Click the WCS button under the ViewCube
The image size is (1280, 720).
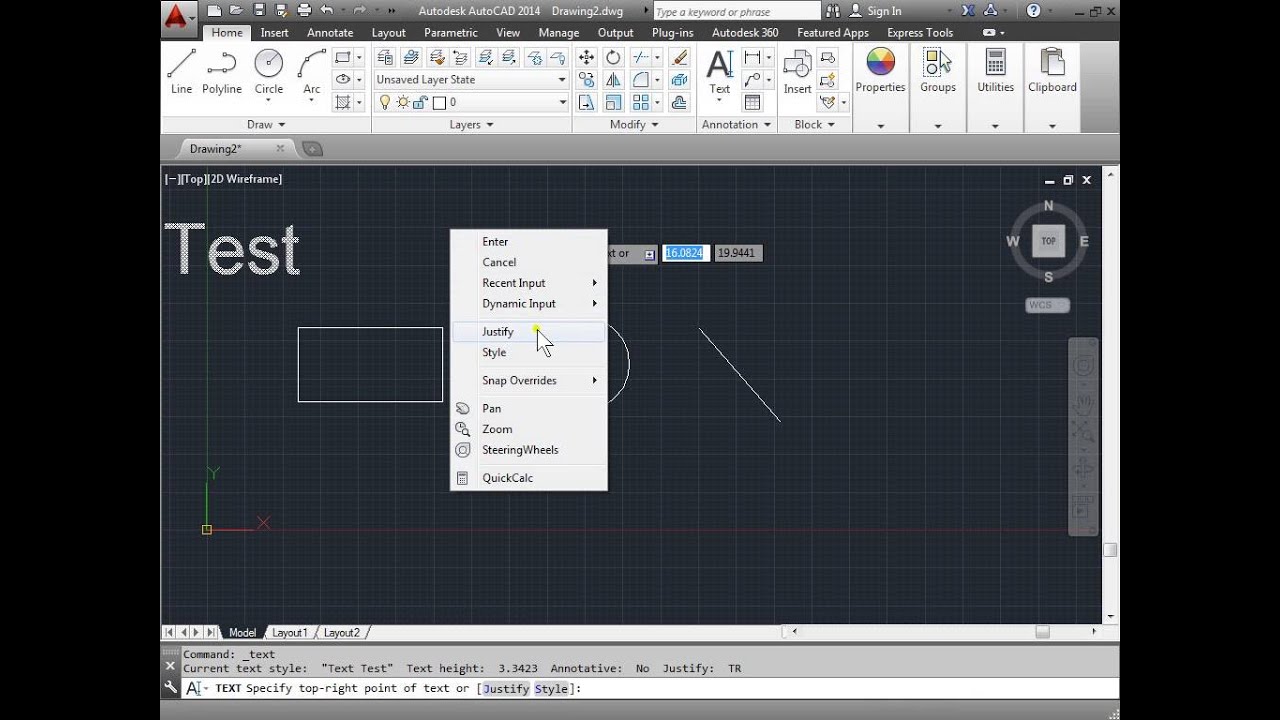1047,305
